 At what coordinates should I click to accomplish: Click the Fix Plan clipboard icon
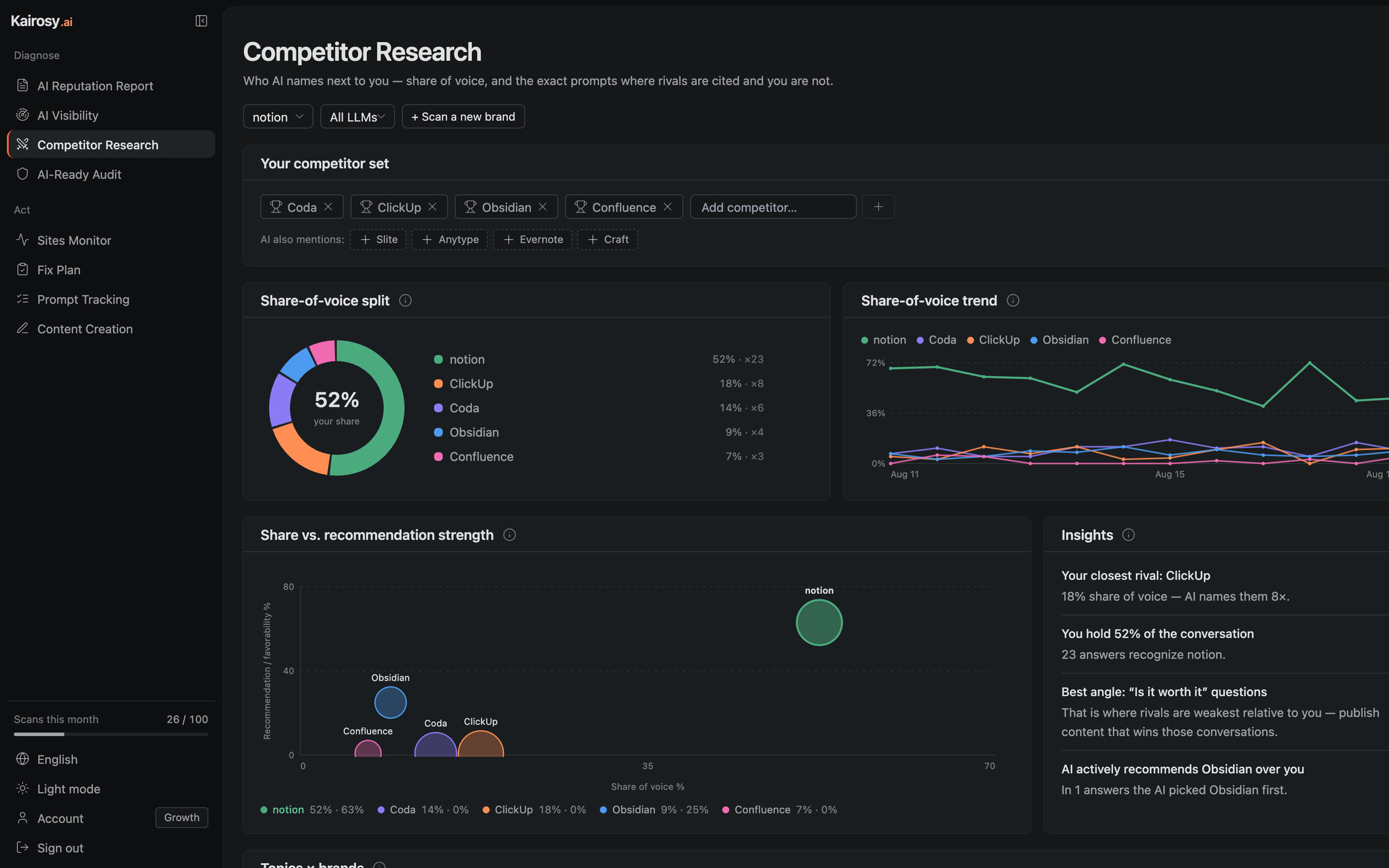[x=23, y=269]
